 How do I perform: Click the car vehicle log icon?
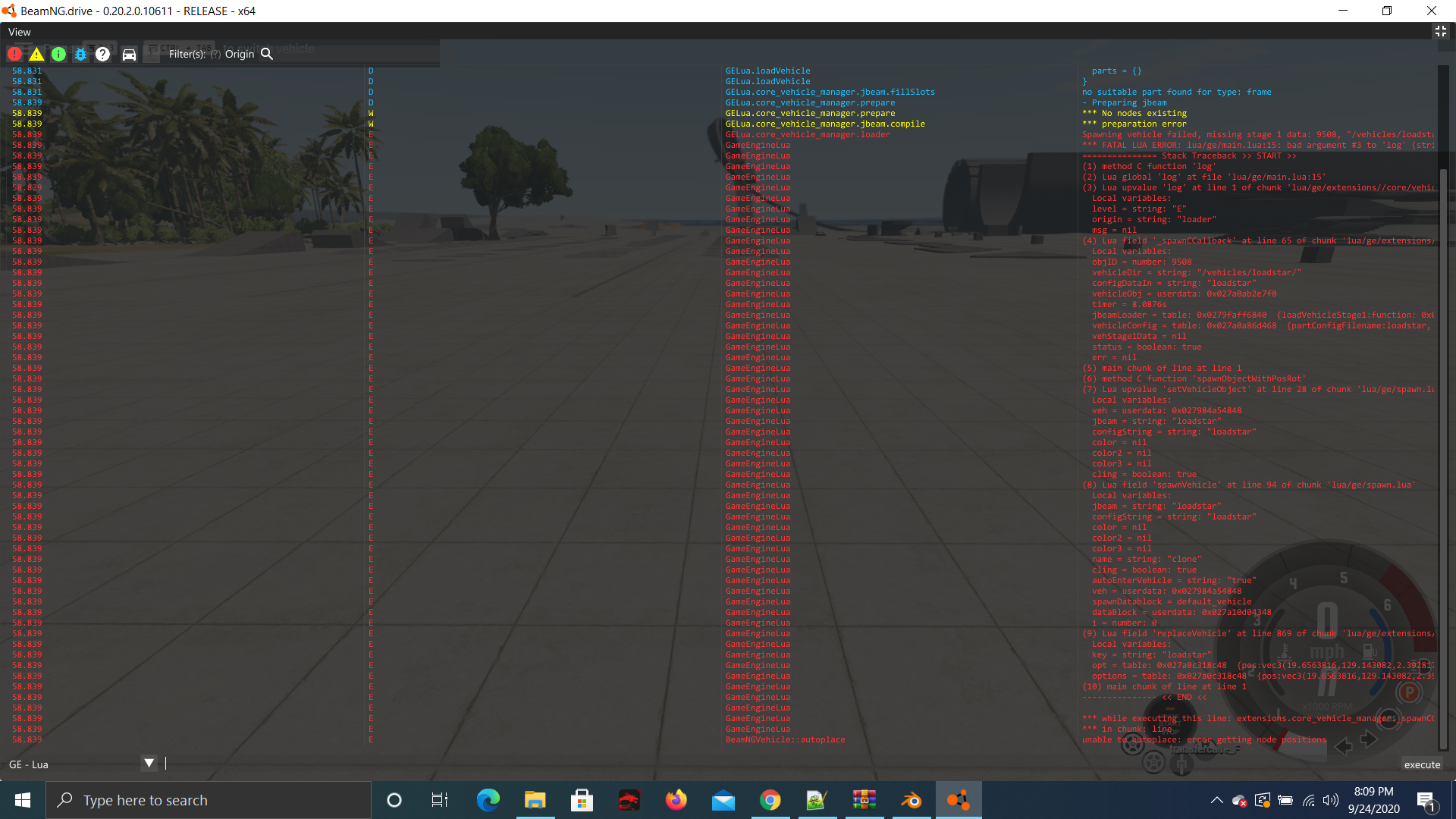pos(129,54)
